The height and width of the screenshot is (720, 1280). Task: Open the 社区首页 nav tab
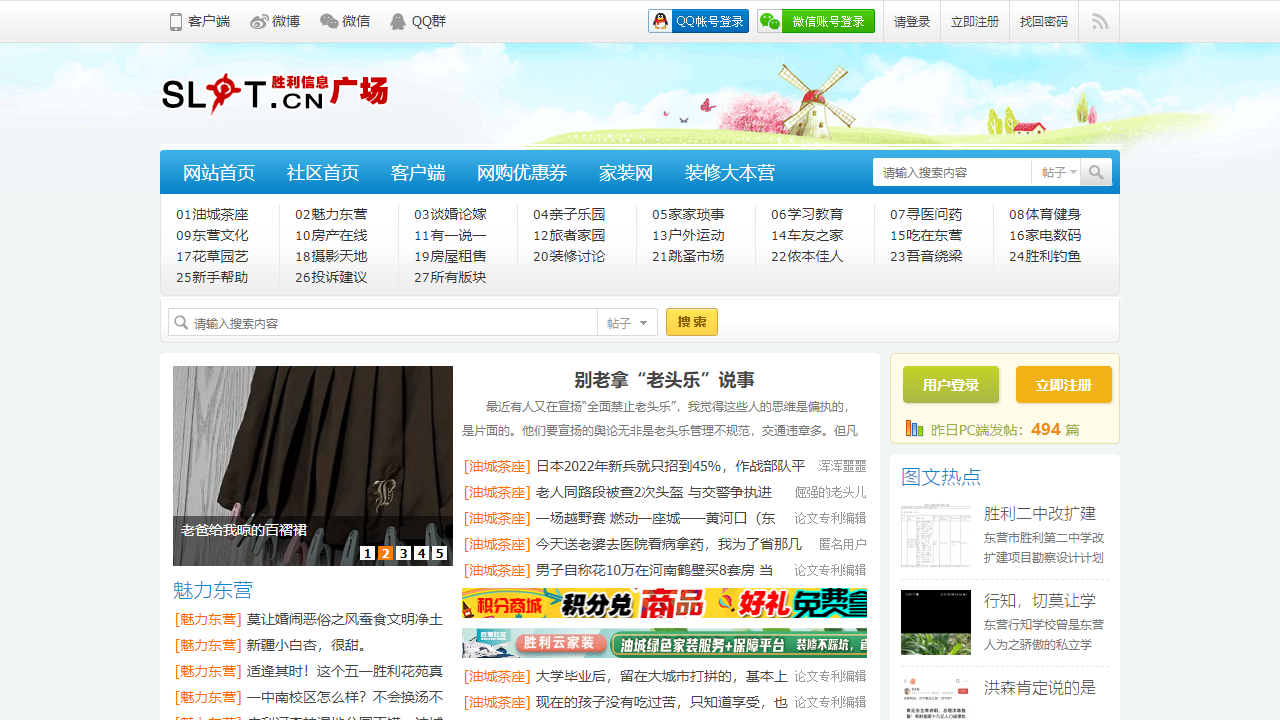323,173
